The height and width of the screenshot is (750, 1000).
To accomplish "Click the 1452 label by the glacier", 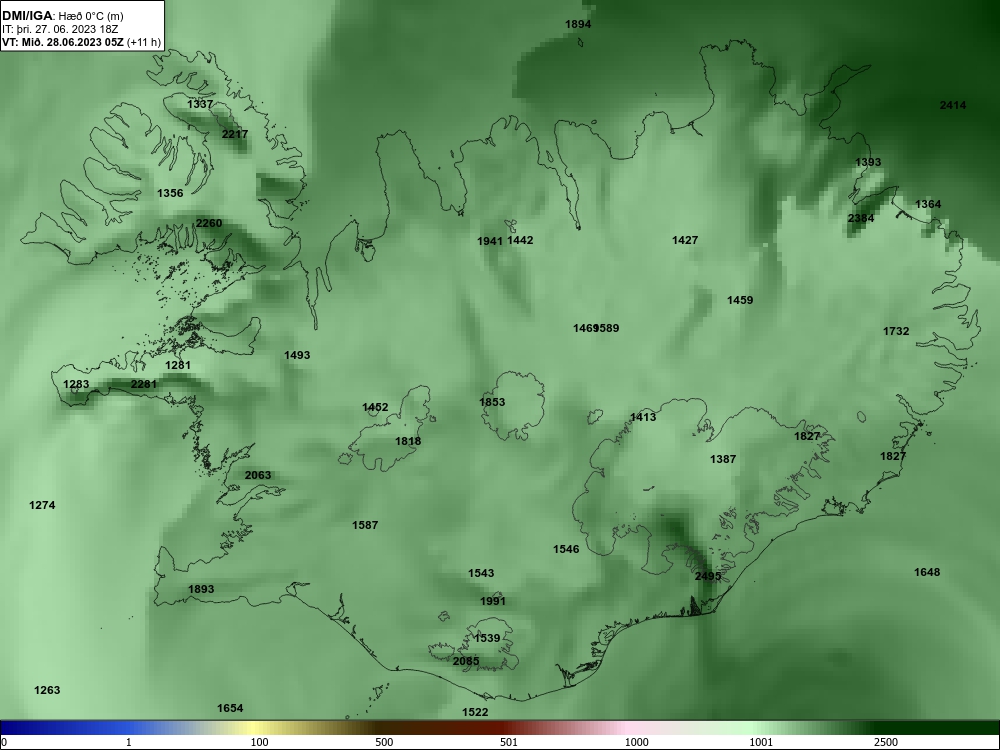I will point(375,407).
